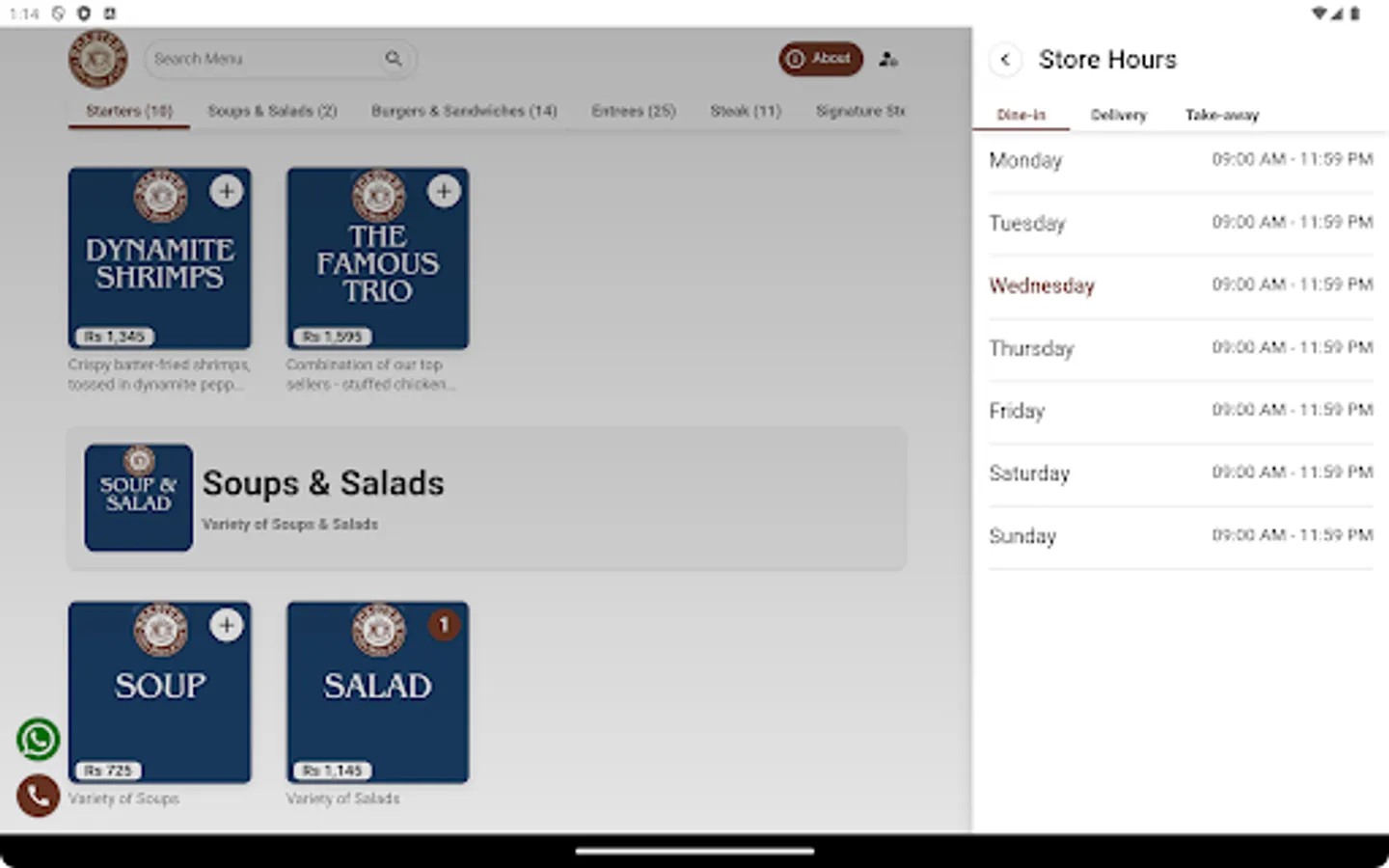Click the About button

pyautogui.click(x=820, y=59)
